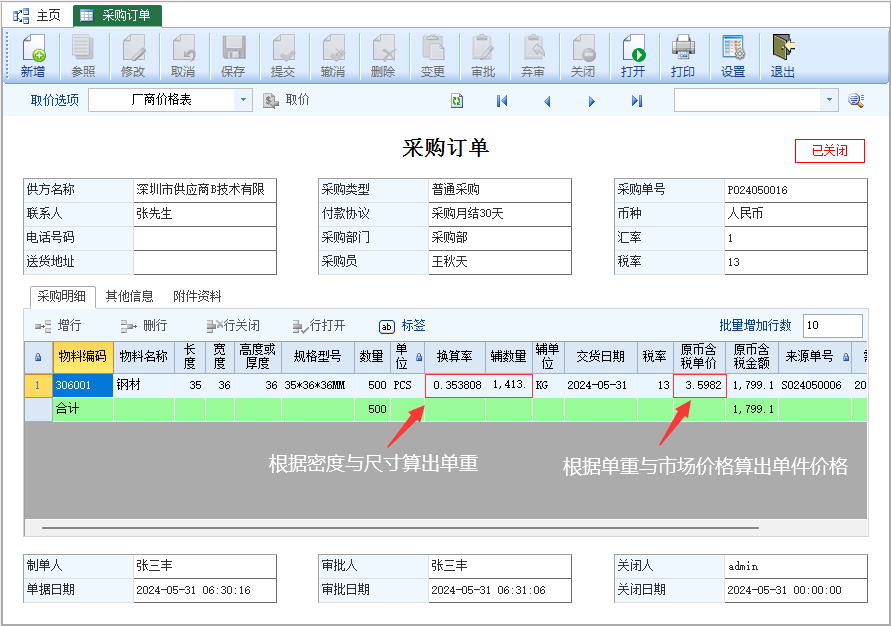
Task: Click the S024050006 source order cell
Action: point(814,386)
